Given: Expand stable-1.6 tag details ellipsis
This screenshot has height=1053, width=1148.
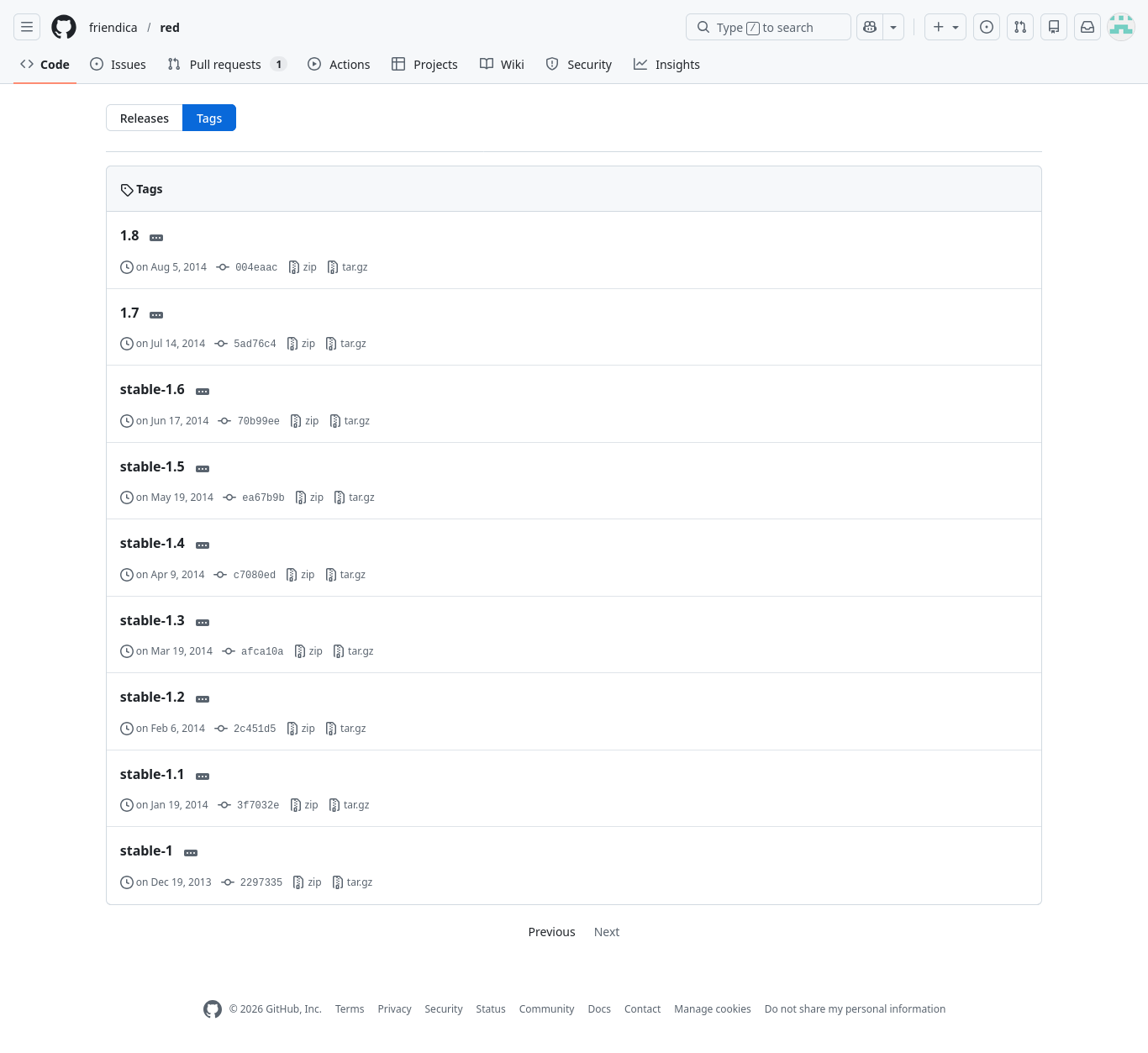Looking at the screenshot, I should click(x=203, y=392).
